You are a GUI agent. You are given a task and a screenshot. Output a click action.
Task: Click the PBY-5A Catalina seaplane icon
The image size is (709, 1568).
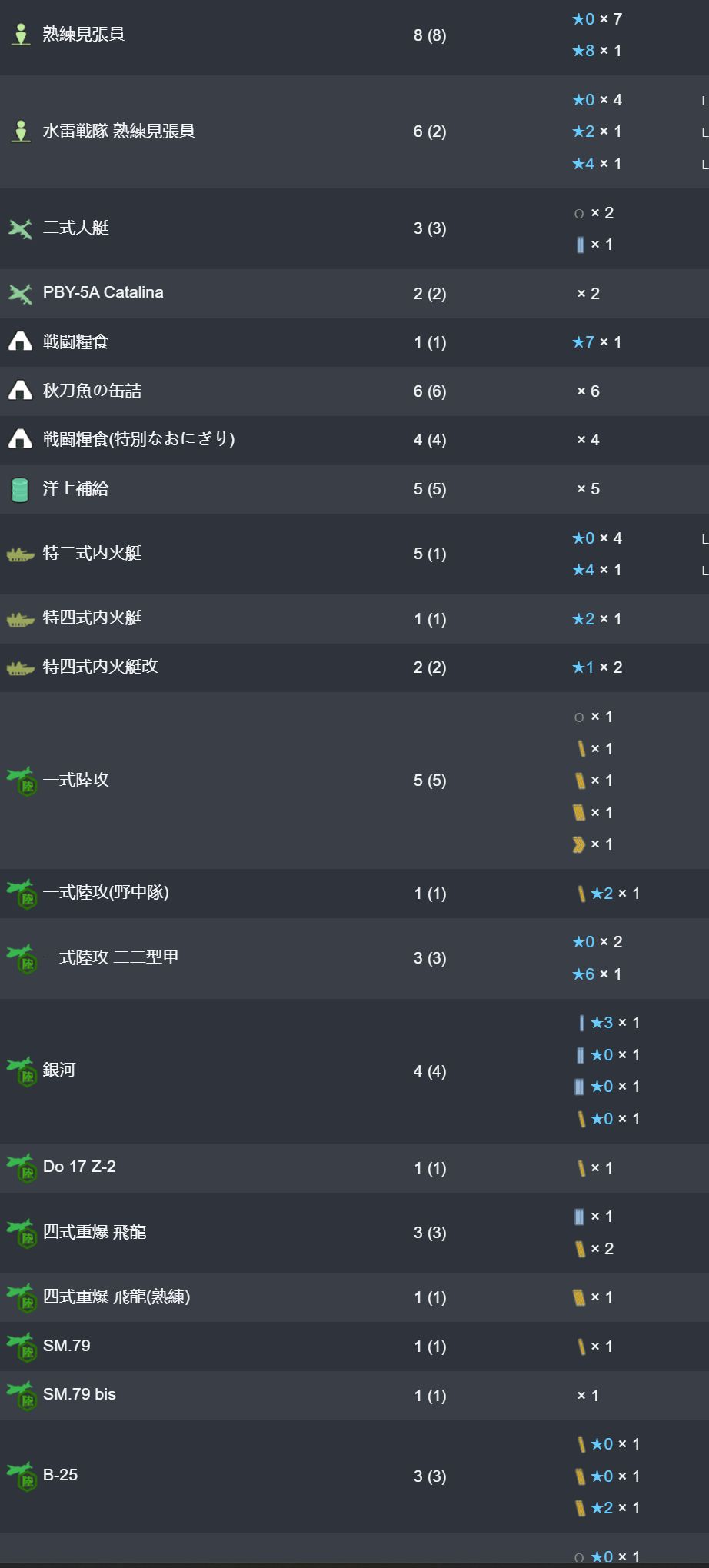pyautogui.click(x=21, y=293)
